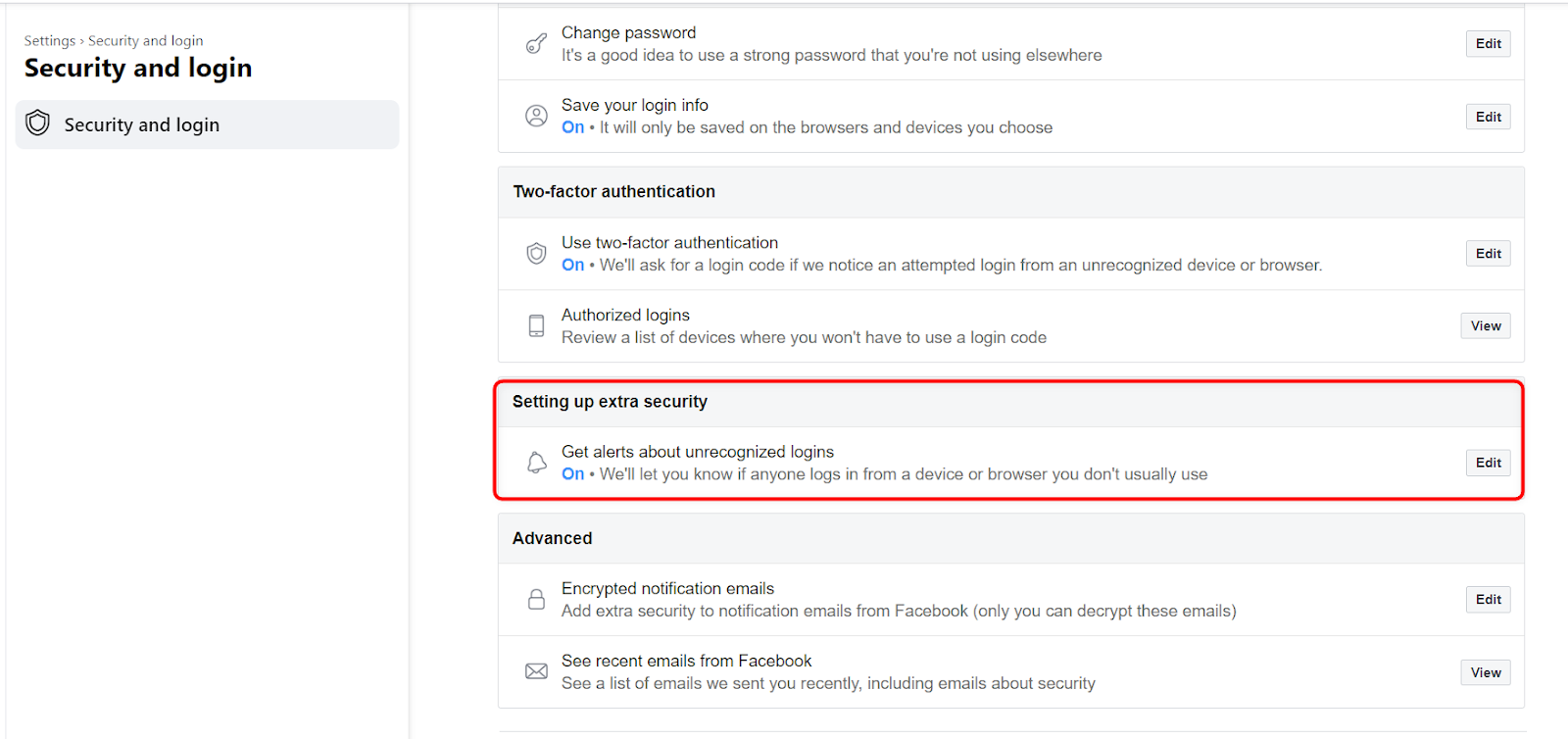Click the lock icon beside Encrypted notification emails
The image size is (1568, 739).
[x=536, y=599]
